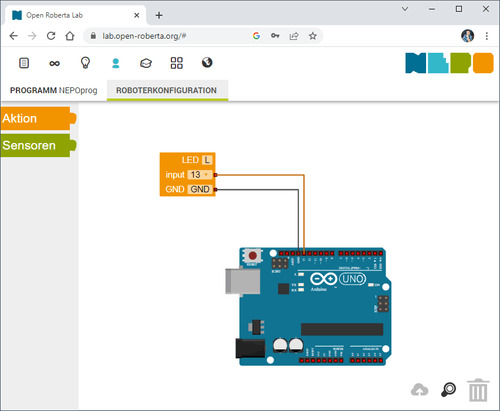Click the robot selection infinity icon
This screenshot has width=500, height=411.
point(54,63)
